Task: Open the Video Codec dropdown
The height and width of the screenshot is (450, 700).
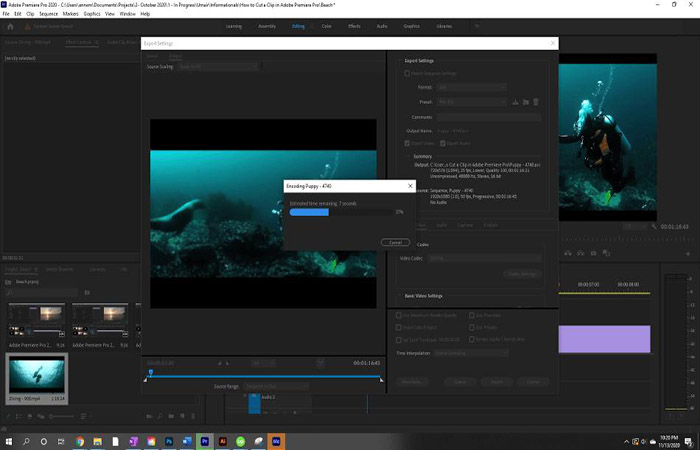Action: [x=484, y=258]
